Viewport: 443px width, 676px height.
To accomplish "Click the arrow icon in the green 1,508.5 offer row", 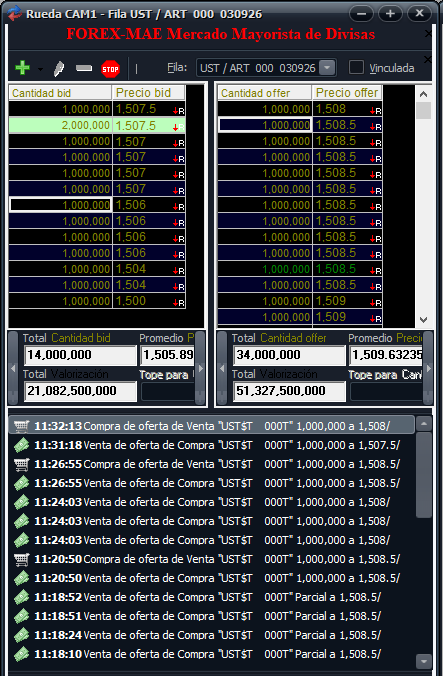I will (x=372, y=271).
